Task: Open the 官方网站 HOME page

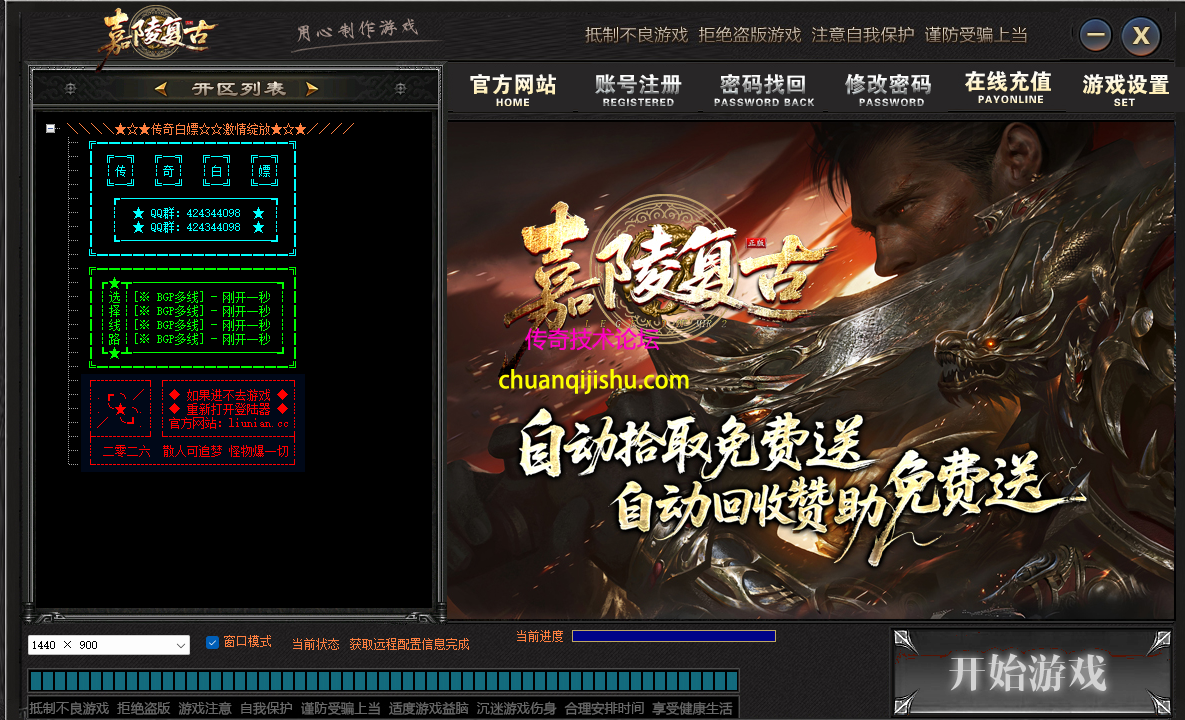Action: coord(512,86)
